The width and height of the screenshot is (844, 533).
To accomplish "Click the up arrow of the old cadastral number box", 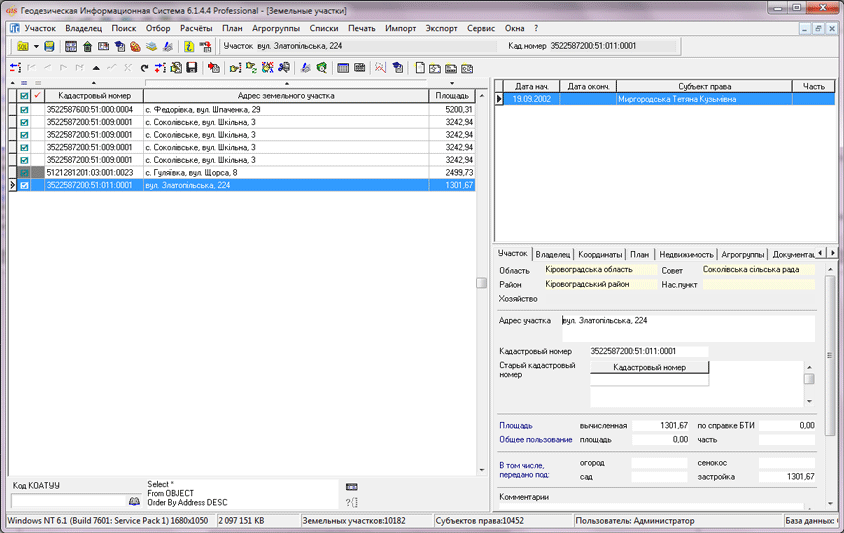I will pos(809,367).
